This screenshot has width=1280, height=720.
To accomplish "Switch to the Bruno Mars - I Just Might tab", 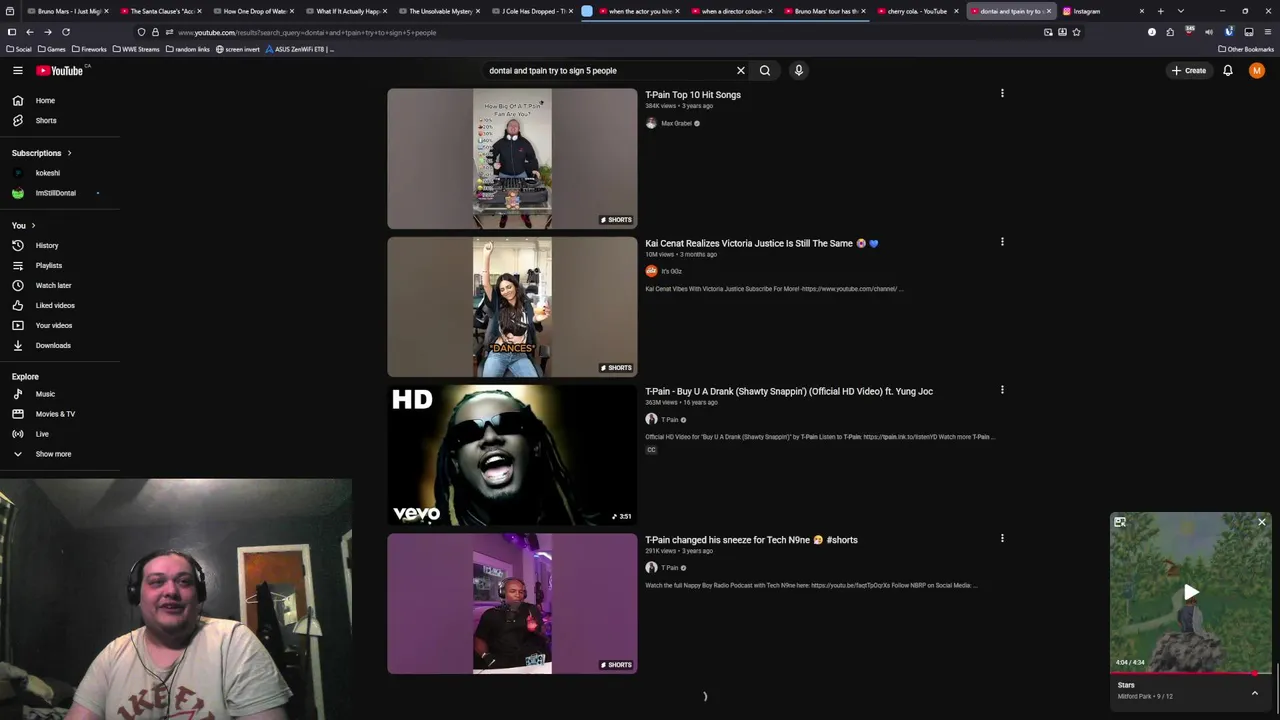I will [65, 11].
